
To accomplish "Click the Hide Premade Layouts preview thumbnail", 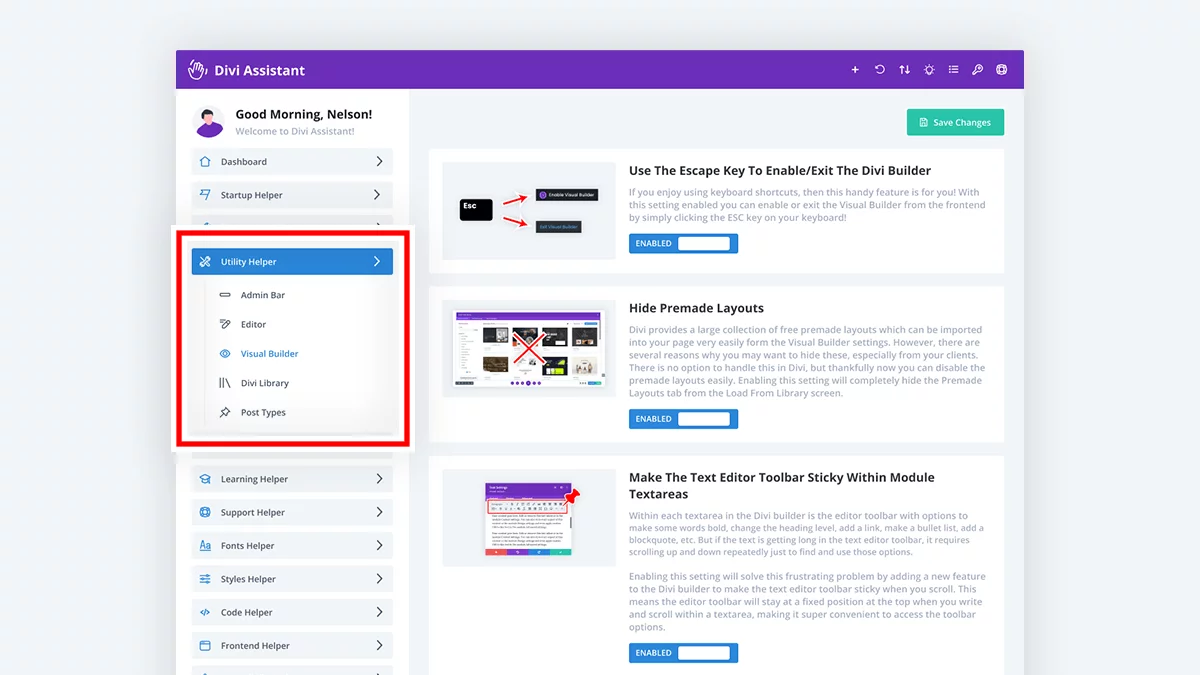I will point(529,348).
